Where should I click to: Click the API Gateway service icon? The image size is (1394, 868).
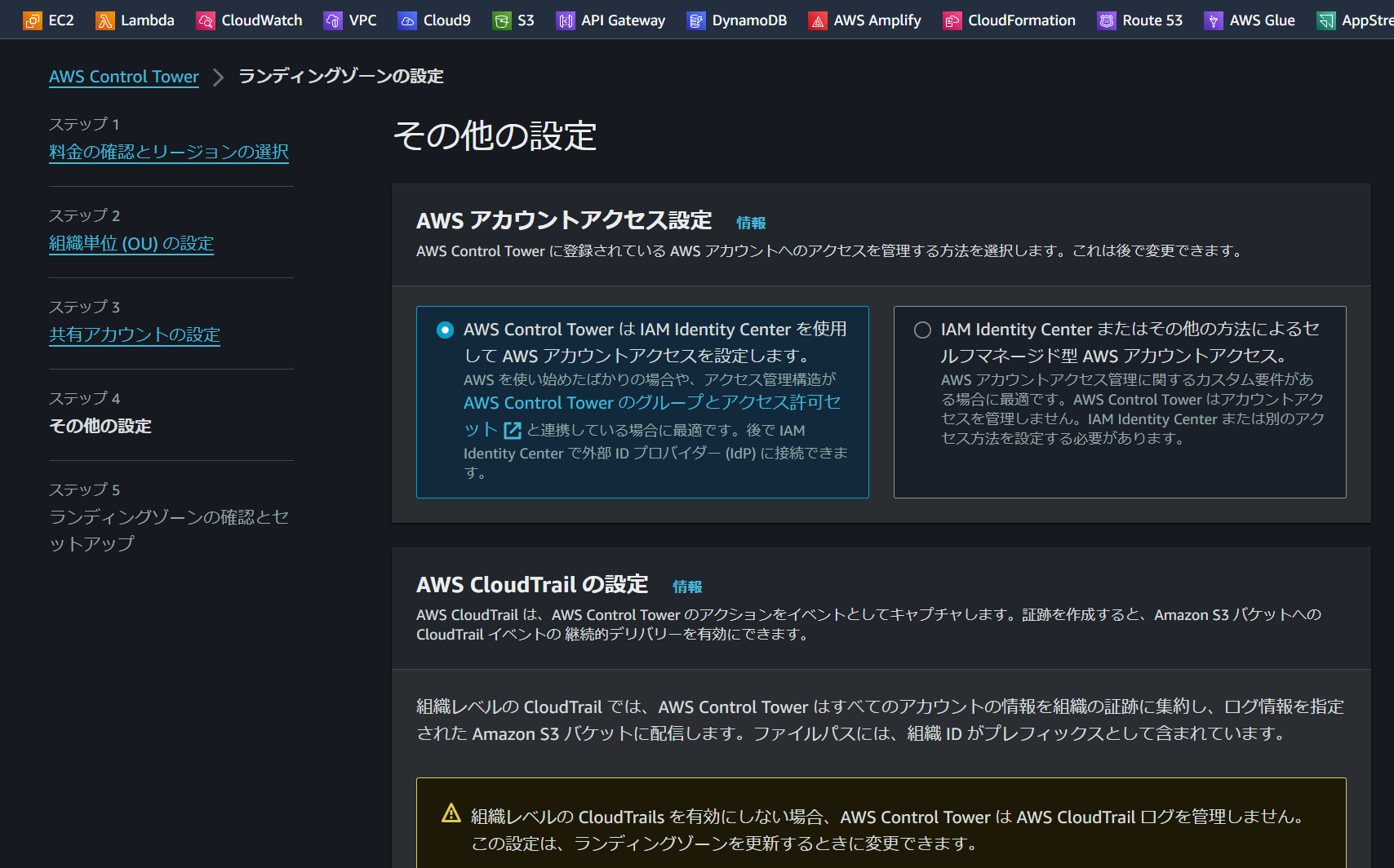pyautogui.click(x=566, y=20)
